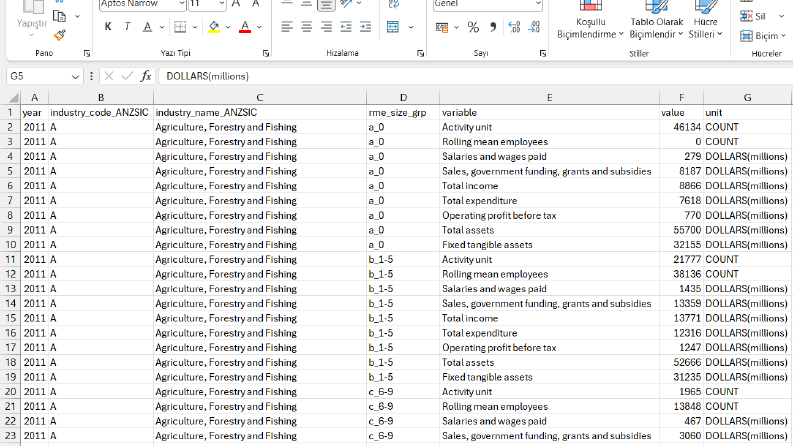Image resolution: width=793 pixels, height=446 pixels.
Task: Open Koşullu Biçimlendirme menu
Action: [x=590, y=20]
